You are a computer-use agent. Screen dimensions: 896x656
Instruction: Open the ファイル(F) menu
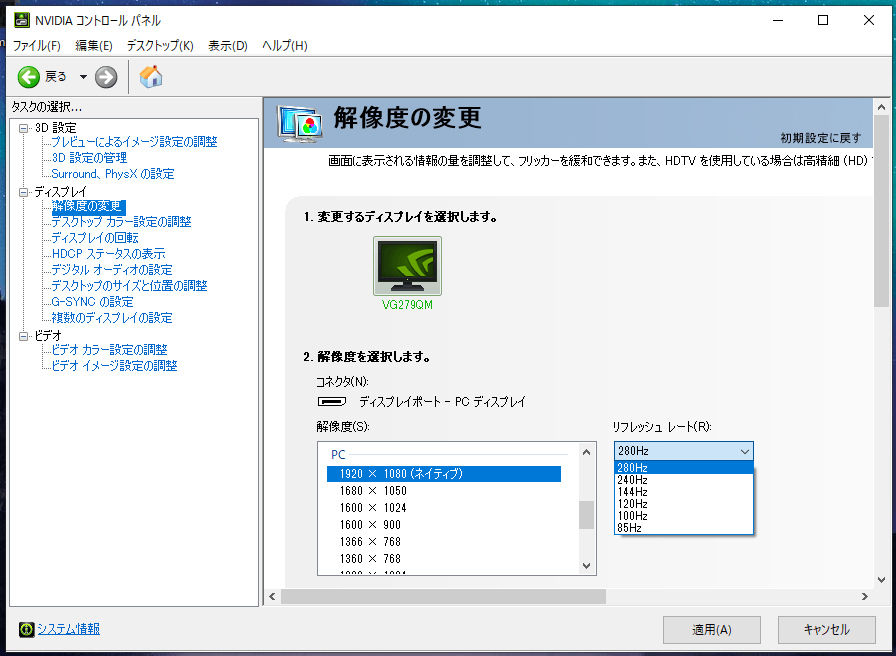pos(37,46)
